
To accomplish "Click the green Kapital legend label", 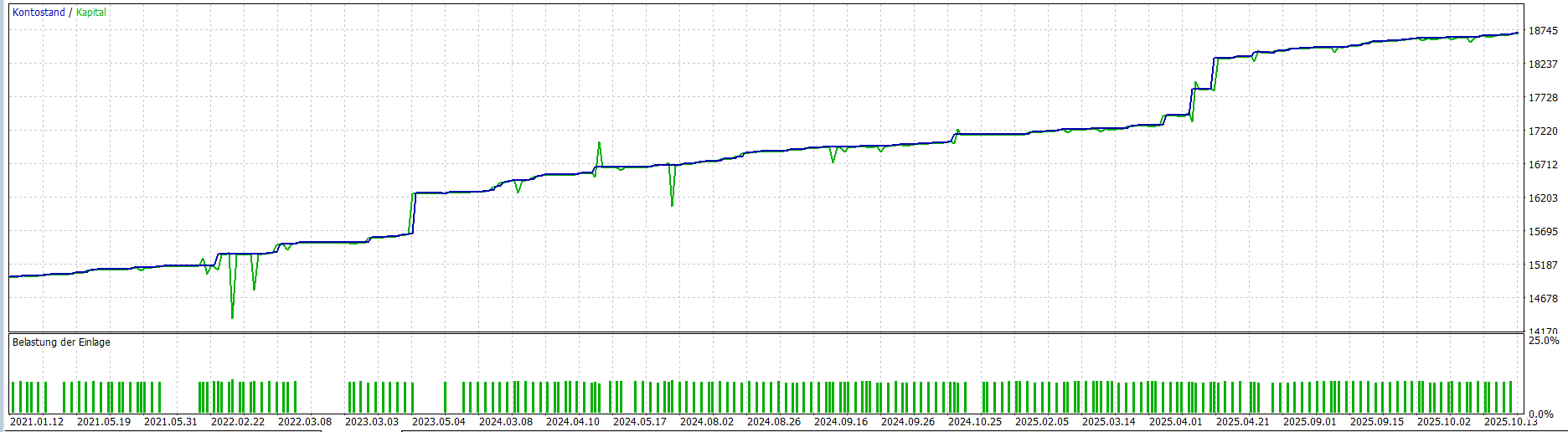I will pos(91,13).
